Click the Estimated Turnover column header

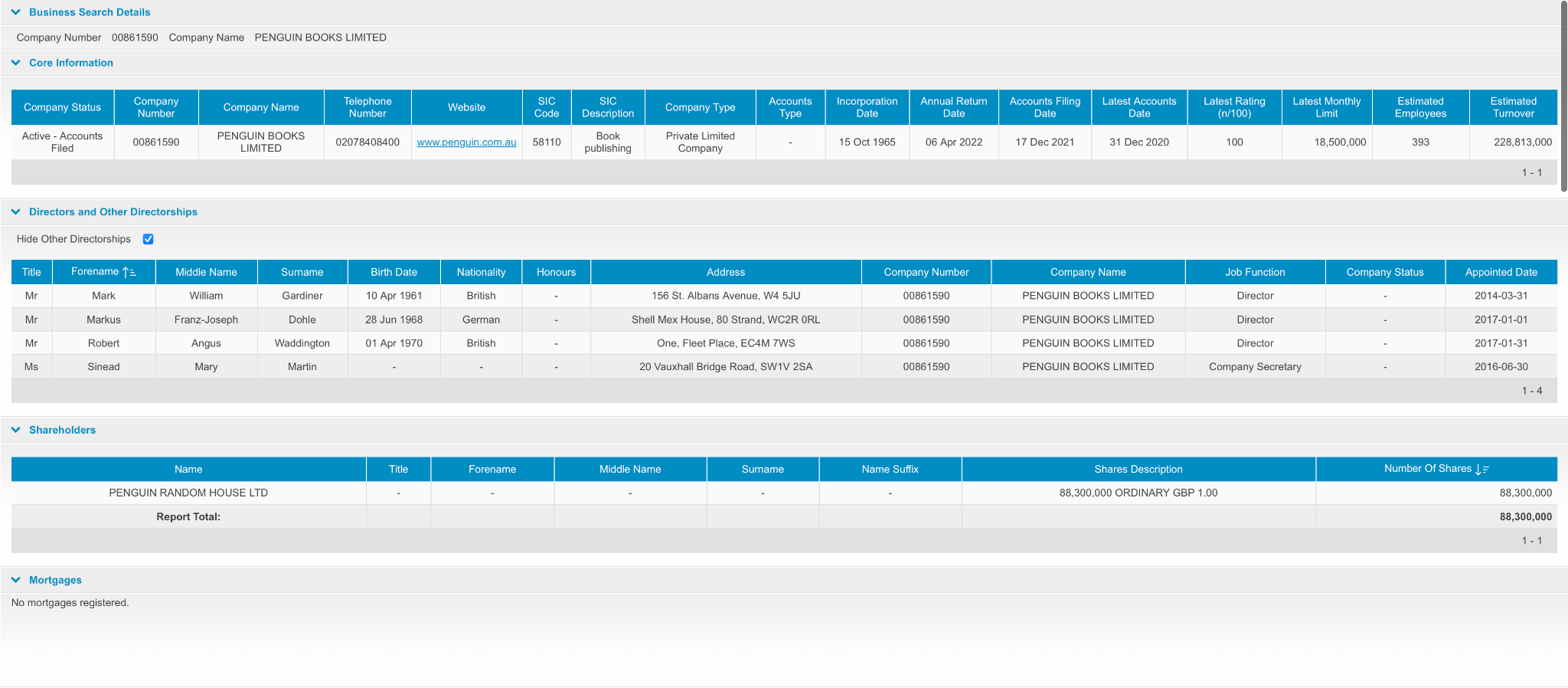pyautogui.click(x=1513, y=107)
